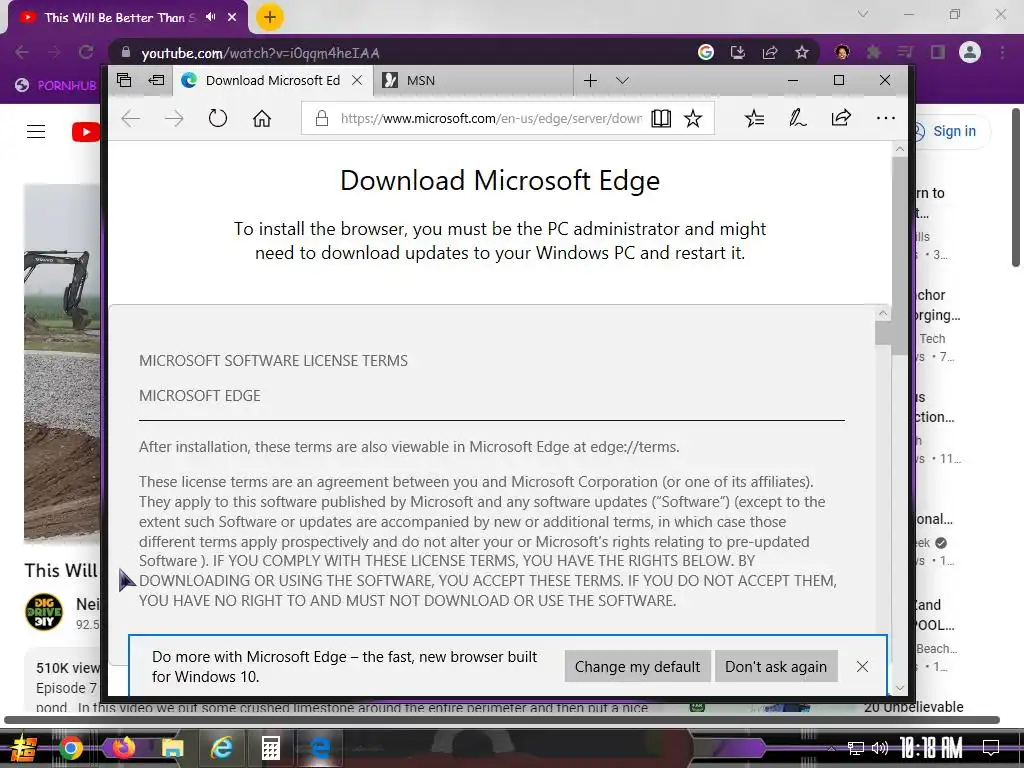
Task: Open Edge tabs you've set aside icon
Action: point(124,80)
